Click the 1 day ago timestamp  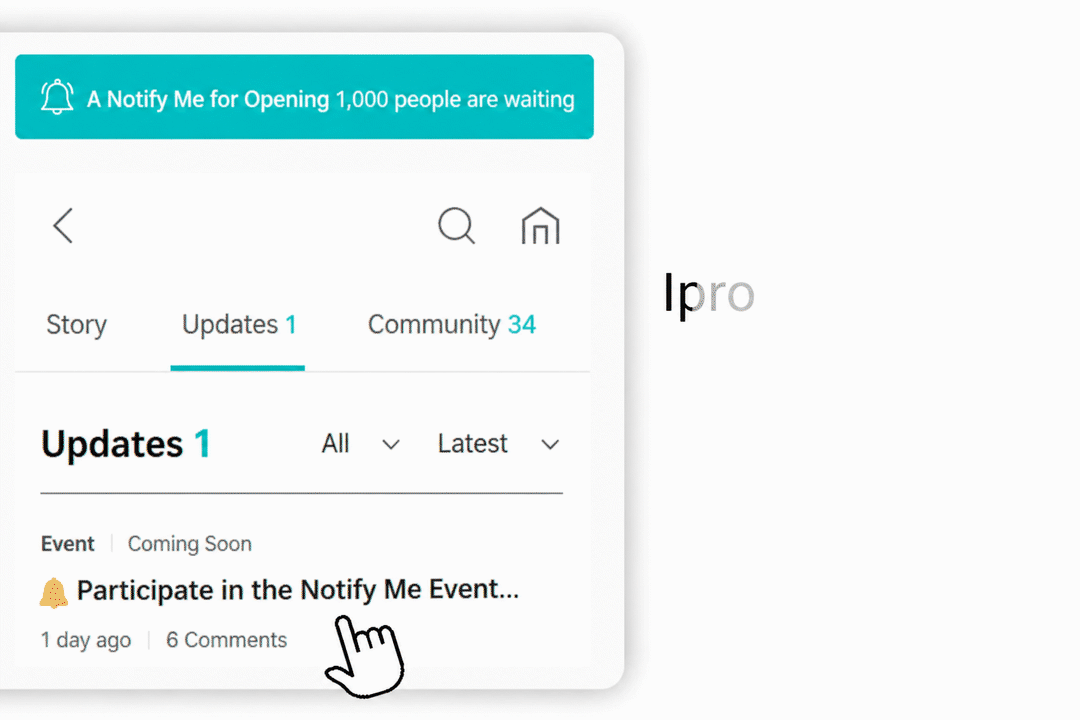click(x=85, y=640)
